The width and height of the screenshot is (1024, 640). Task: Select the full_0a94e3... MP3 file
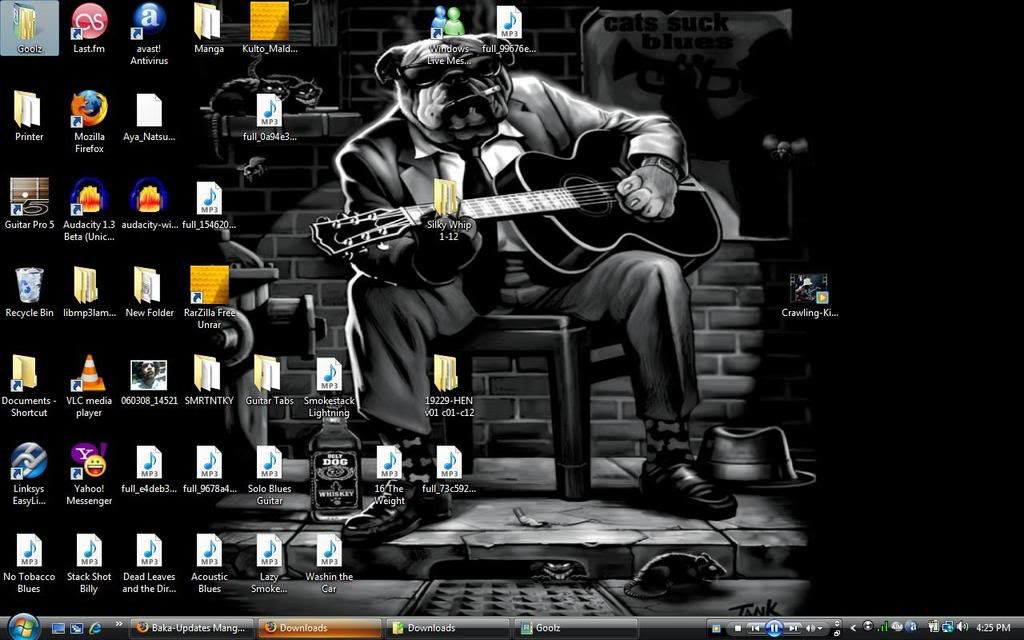click(x=269, y=118)
